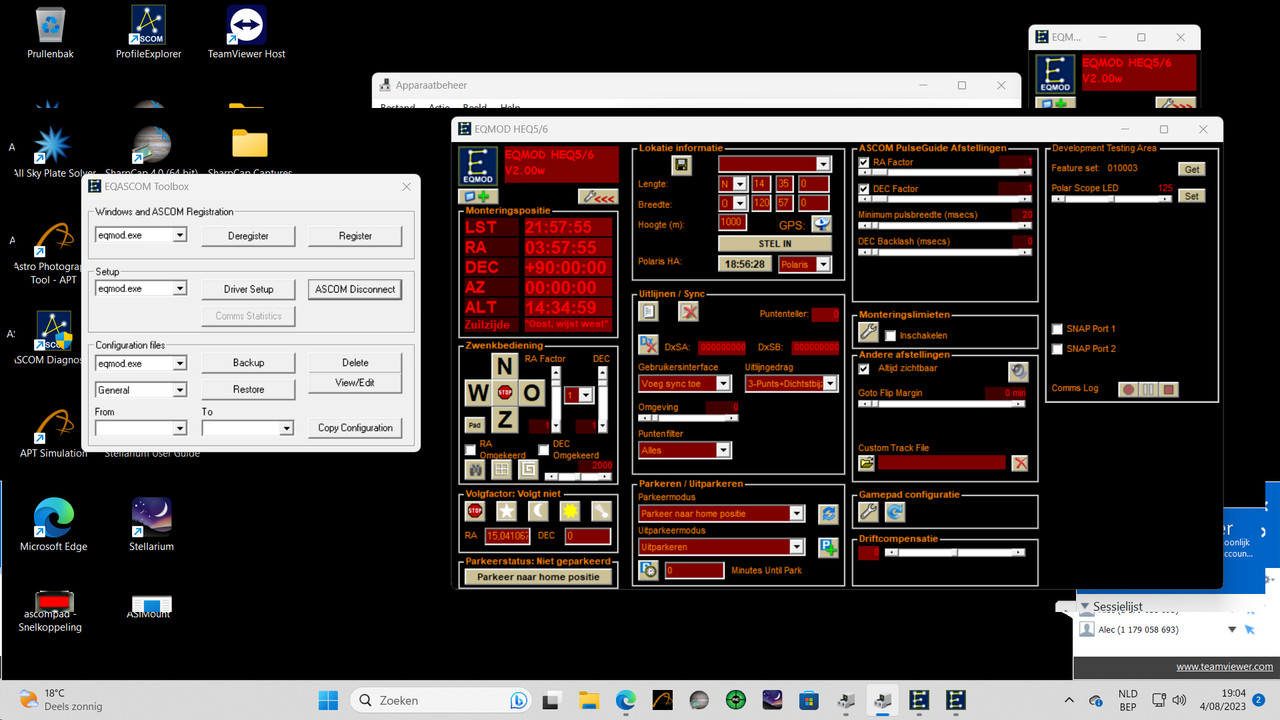1280x720 pixels.
Task: Open gamepad configuration wrench
Action: pos(868,512)
